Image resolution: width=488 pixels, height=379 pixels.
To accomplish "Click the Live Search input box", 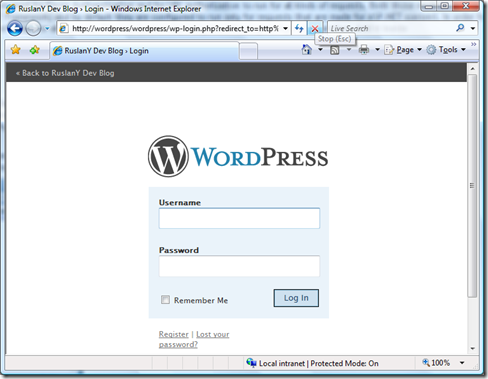I will (390, 29).
